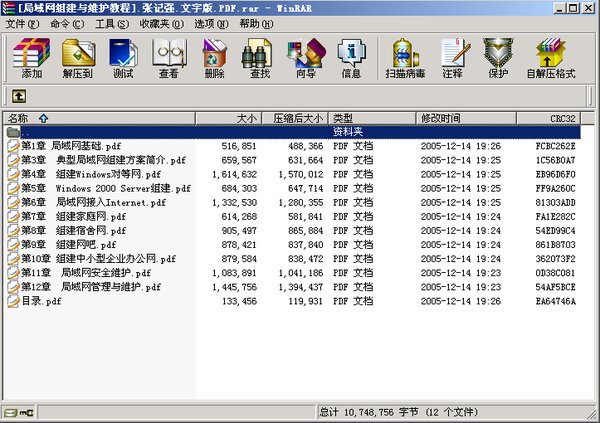The height and width of the screenshot is (423, 600).
Task: Sort by 大小 column header
Action: tap(228, 118)
